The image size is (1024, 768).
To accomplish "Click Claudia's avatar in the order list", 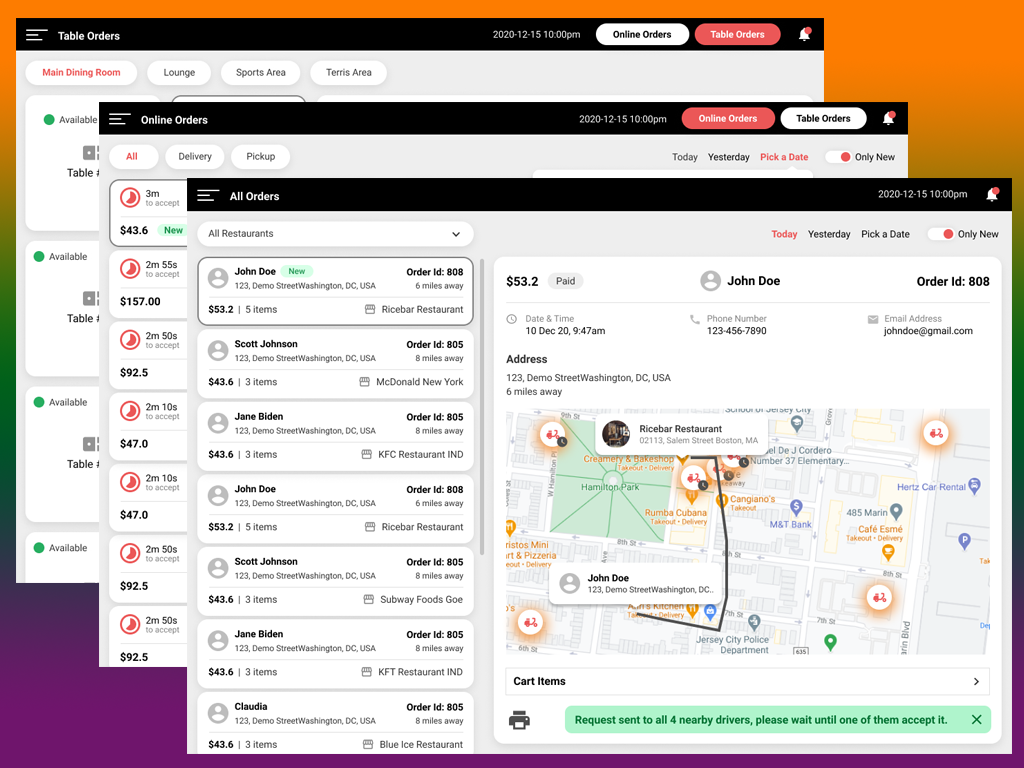I will point(218,713).
